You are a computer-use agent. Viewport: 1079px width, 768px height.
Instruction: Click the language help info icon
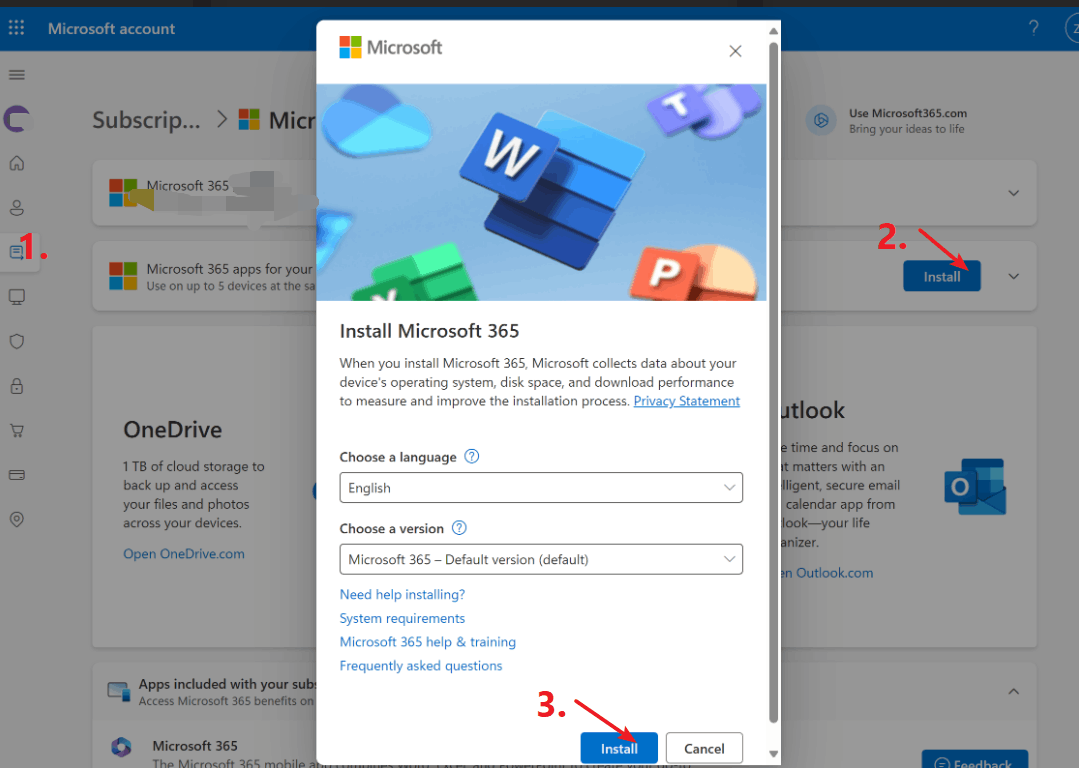471,456
